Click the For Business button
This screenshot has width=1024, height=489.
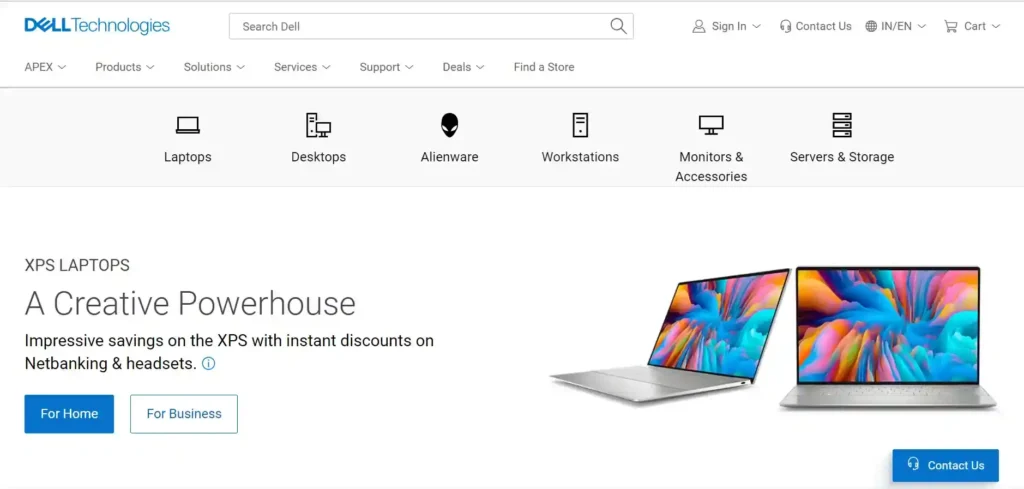pos(184,414)
